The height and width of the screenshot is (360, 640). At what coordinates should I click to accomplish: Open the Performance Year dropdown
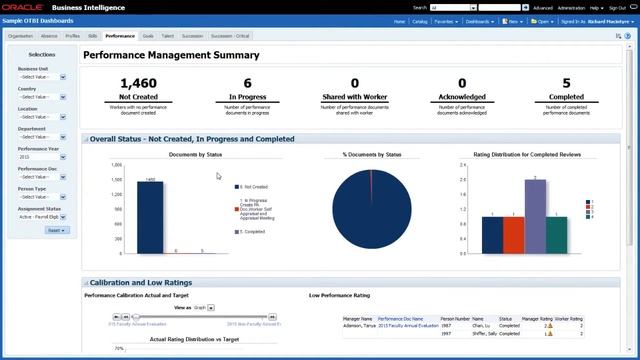point(63,157)
